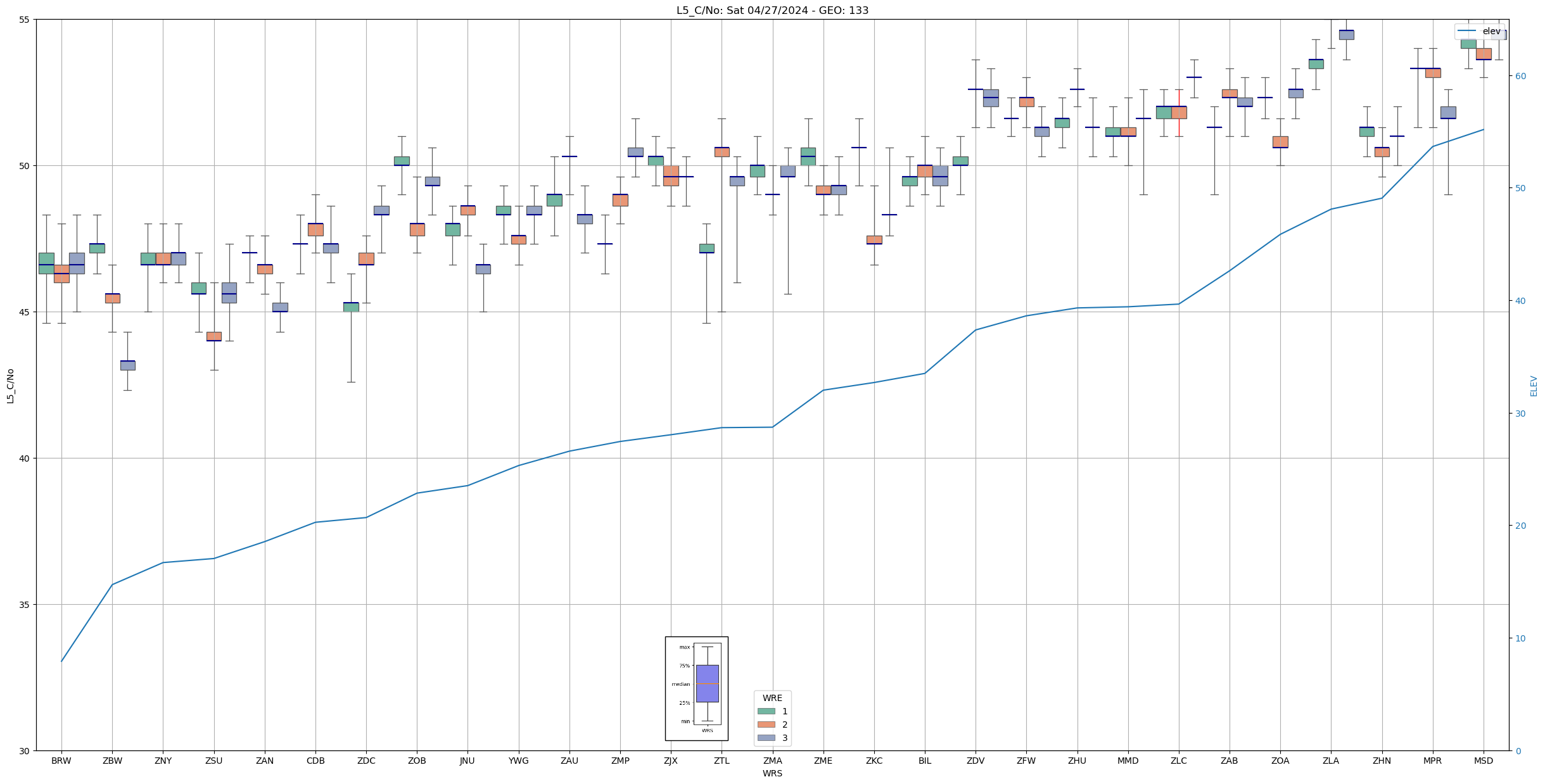This screenshot has height=784, width=1545.
Task: Click the ZLC x-axis label
Action: click(x=1179, y=761)
